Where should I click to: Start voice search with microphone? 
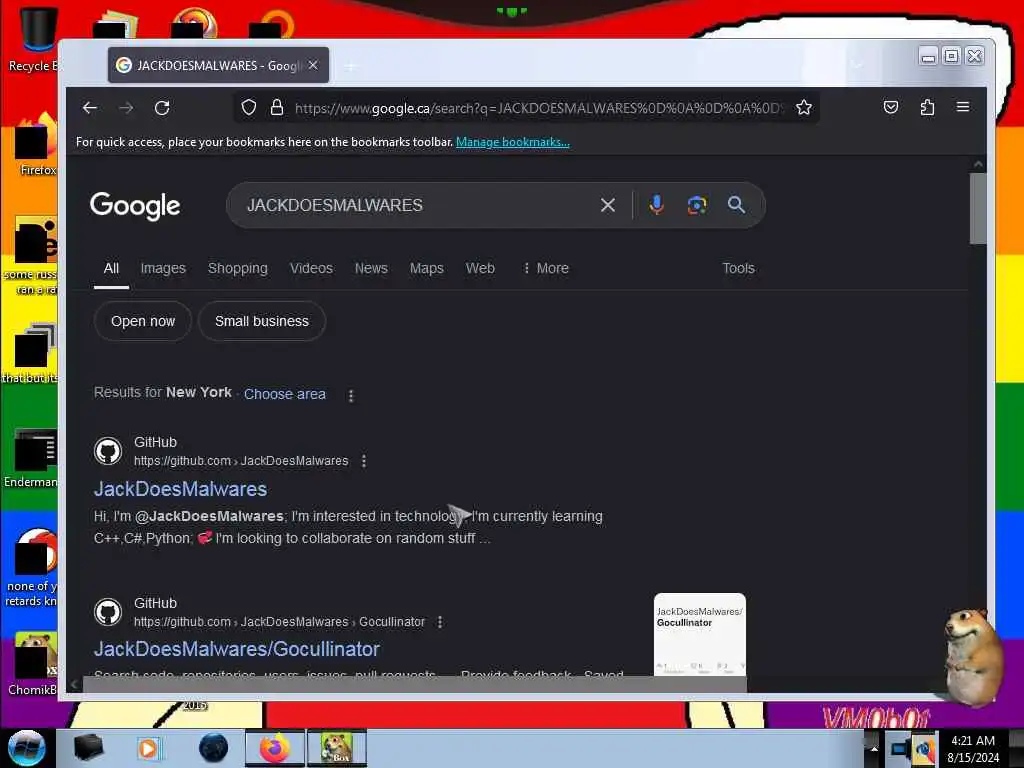point(656,204)
